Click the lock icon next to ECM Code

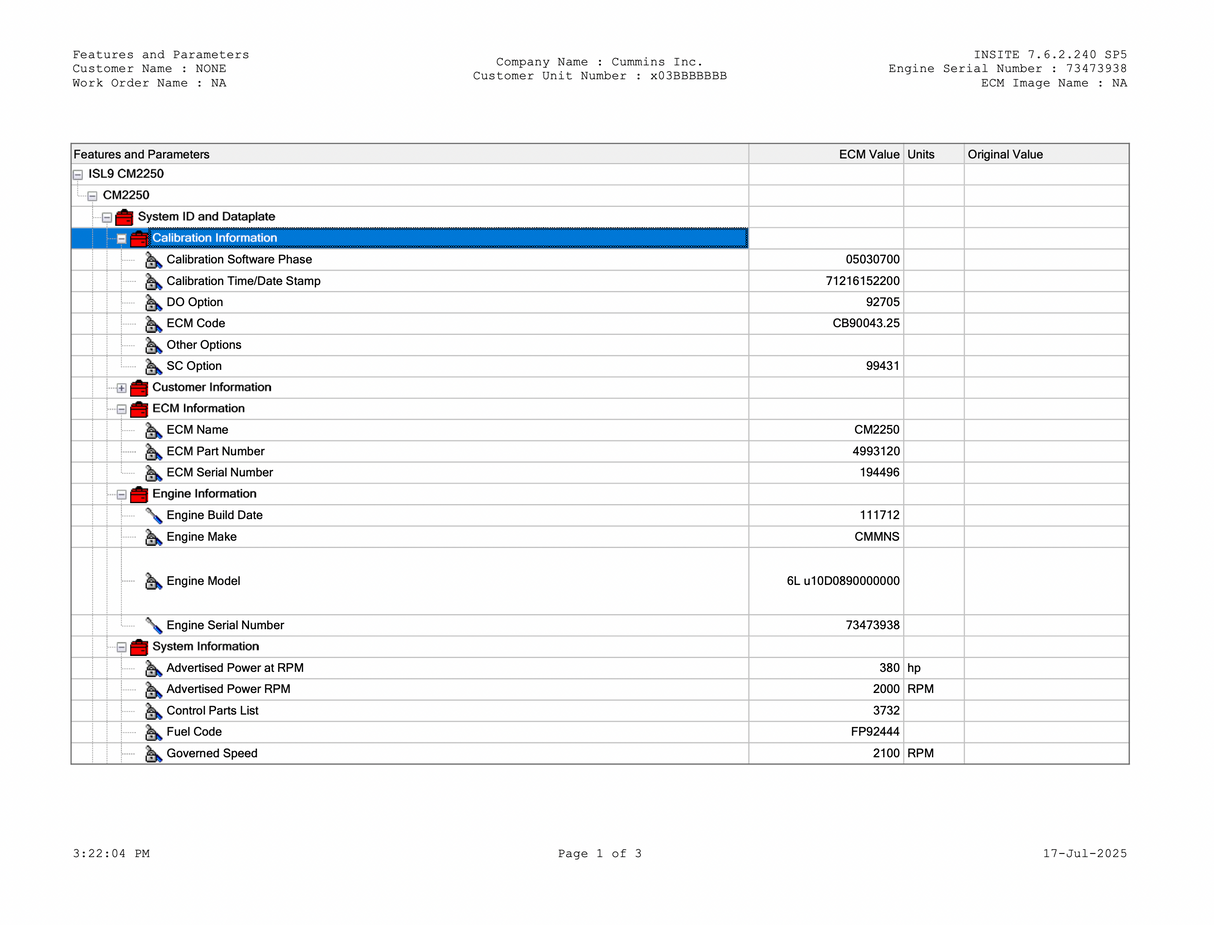tap(153, 324)
